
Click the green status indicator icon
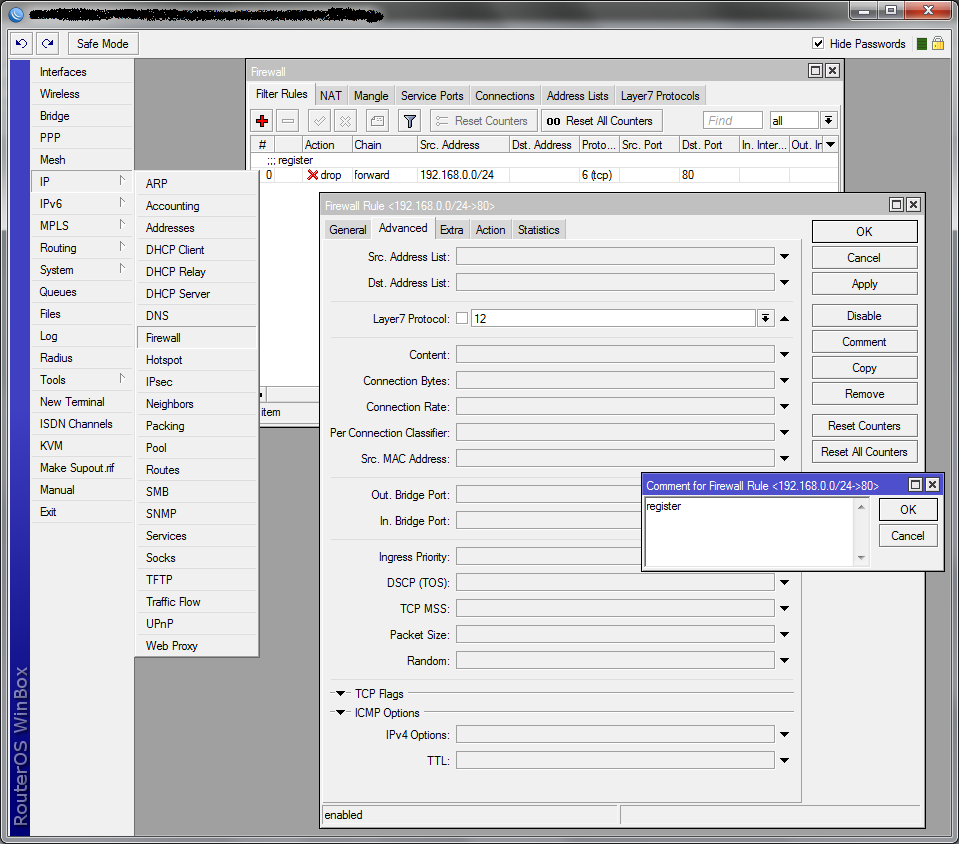922,44
